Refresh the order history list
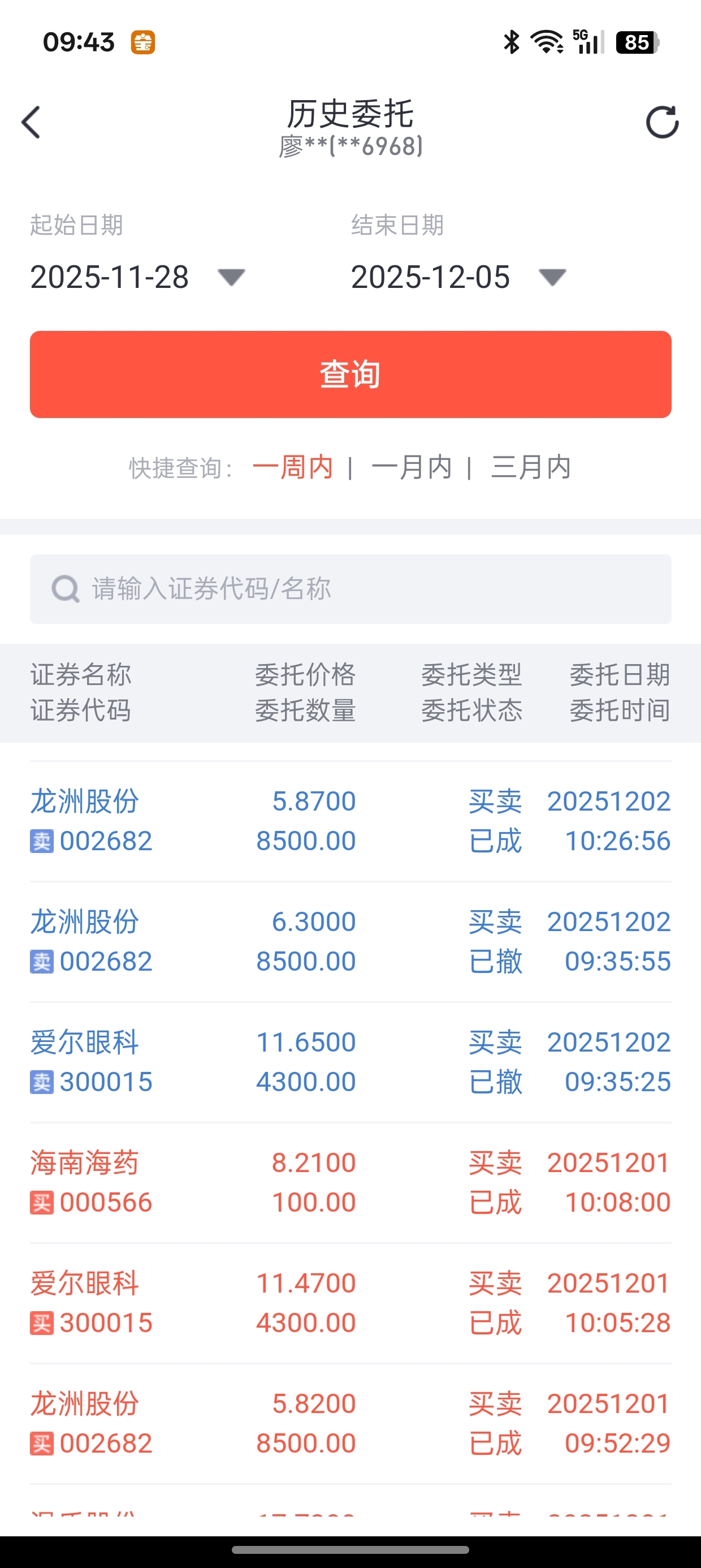This screenshot has height=1568, width=701. coord(662,122)
